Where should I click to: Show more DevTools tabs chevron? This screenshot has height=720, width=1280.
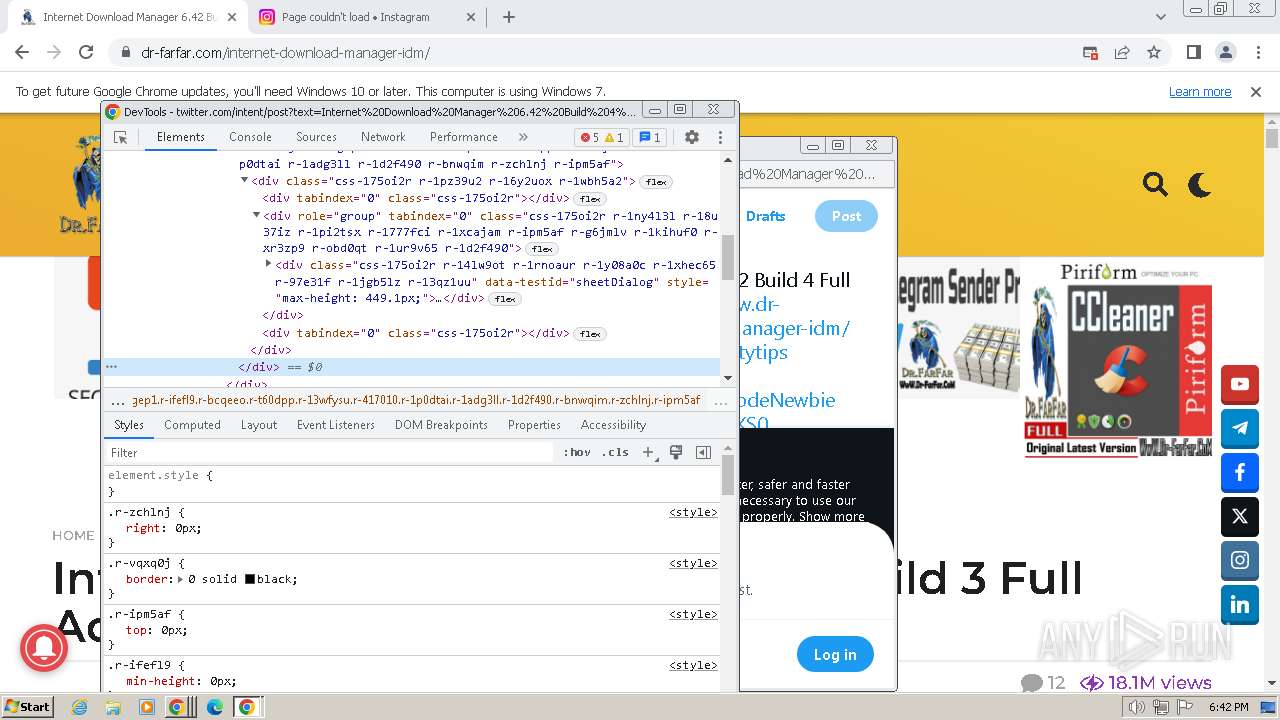[523, 137]
